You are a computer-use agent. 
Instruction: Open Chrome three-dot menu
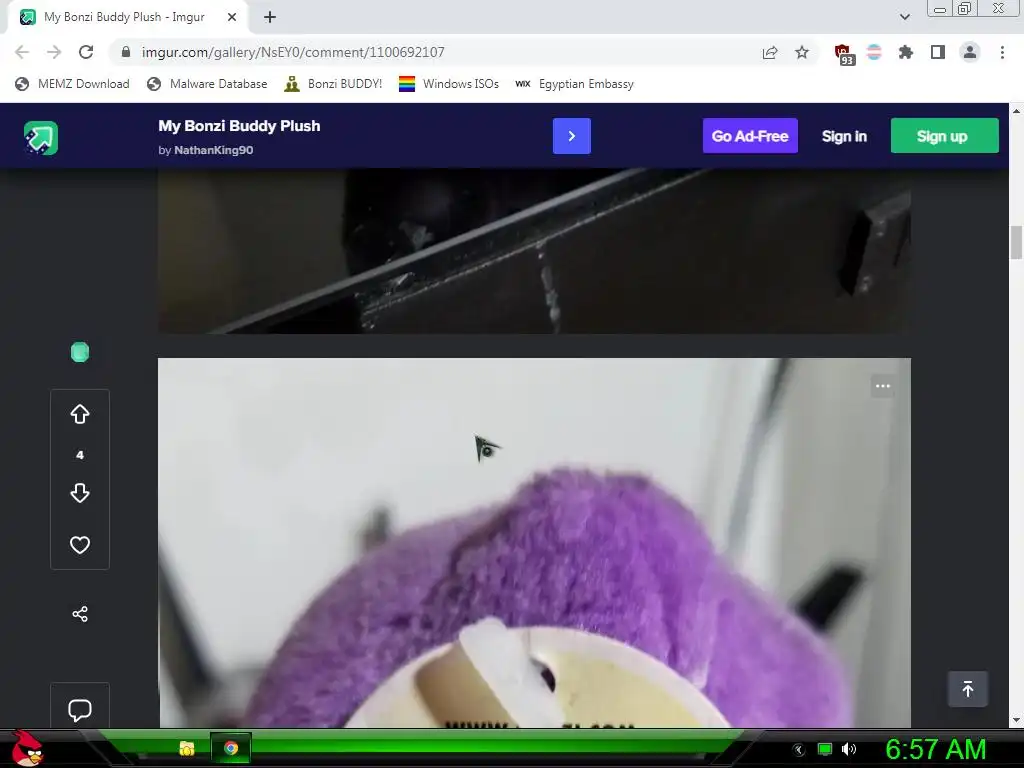(x=1002, y=52)
